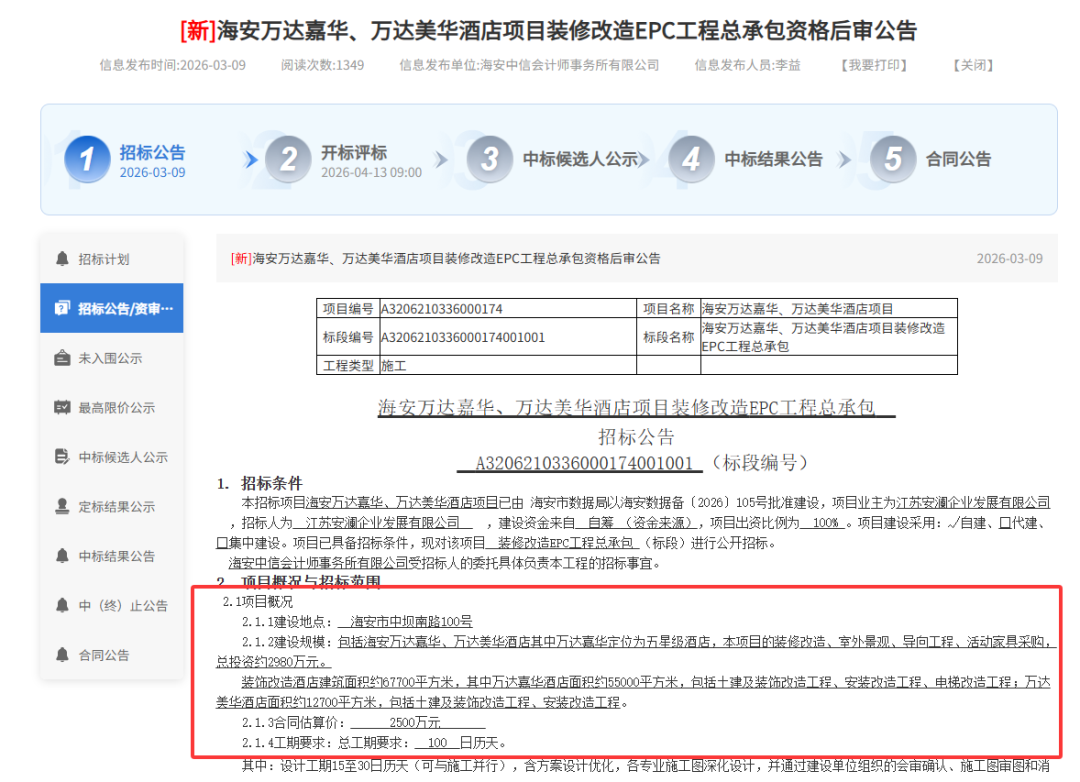1080x782 pixels.
Task: Click the stamp icon beside 定标结果公示
Action: (62, 506)
